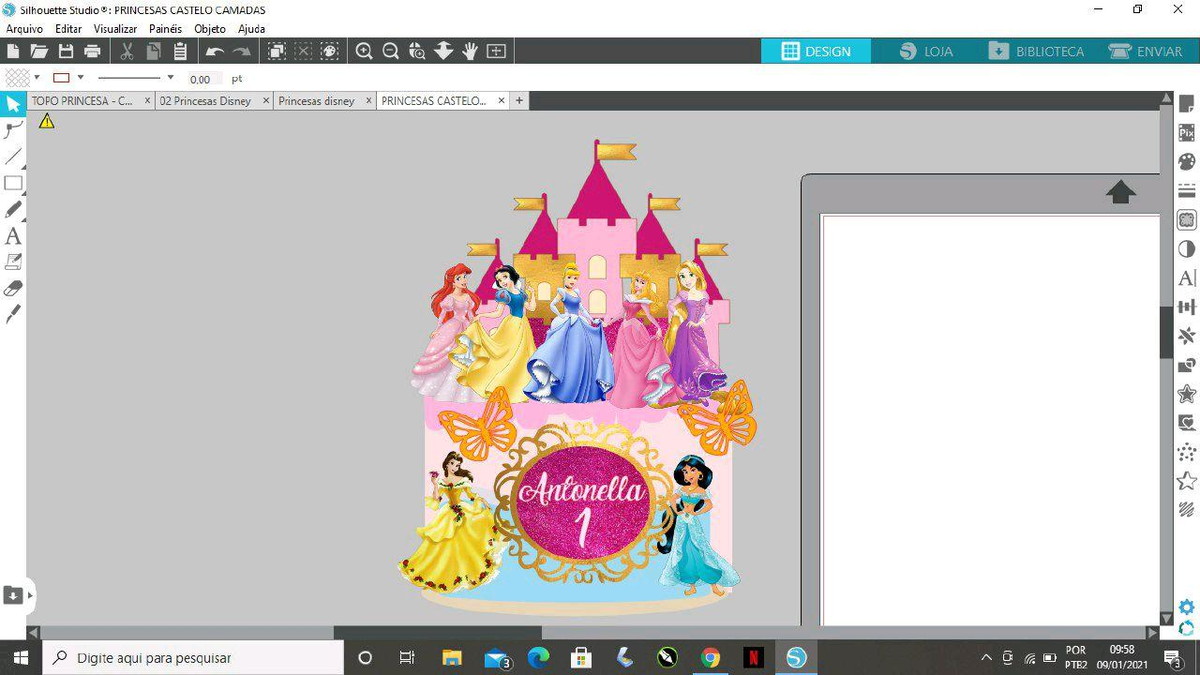The image size is (1200, 675).
Task: Click the line thickness value field
Action: (204, 79)
